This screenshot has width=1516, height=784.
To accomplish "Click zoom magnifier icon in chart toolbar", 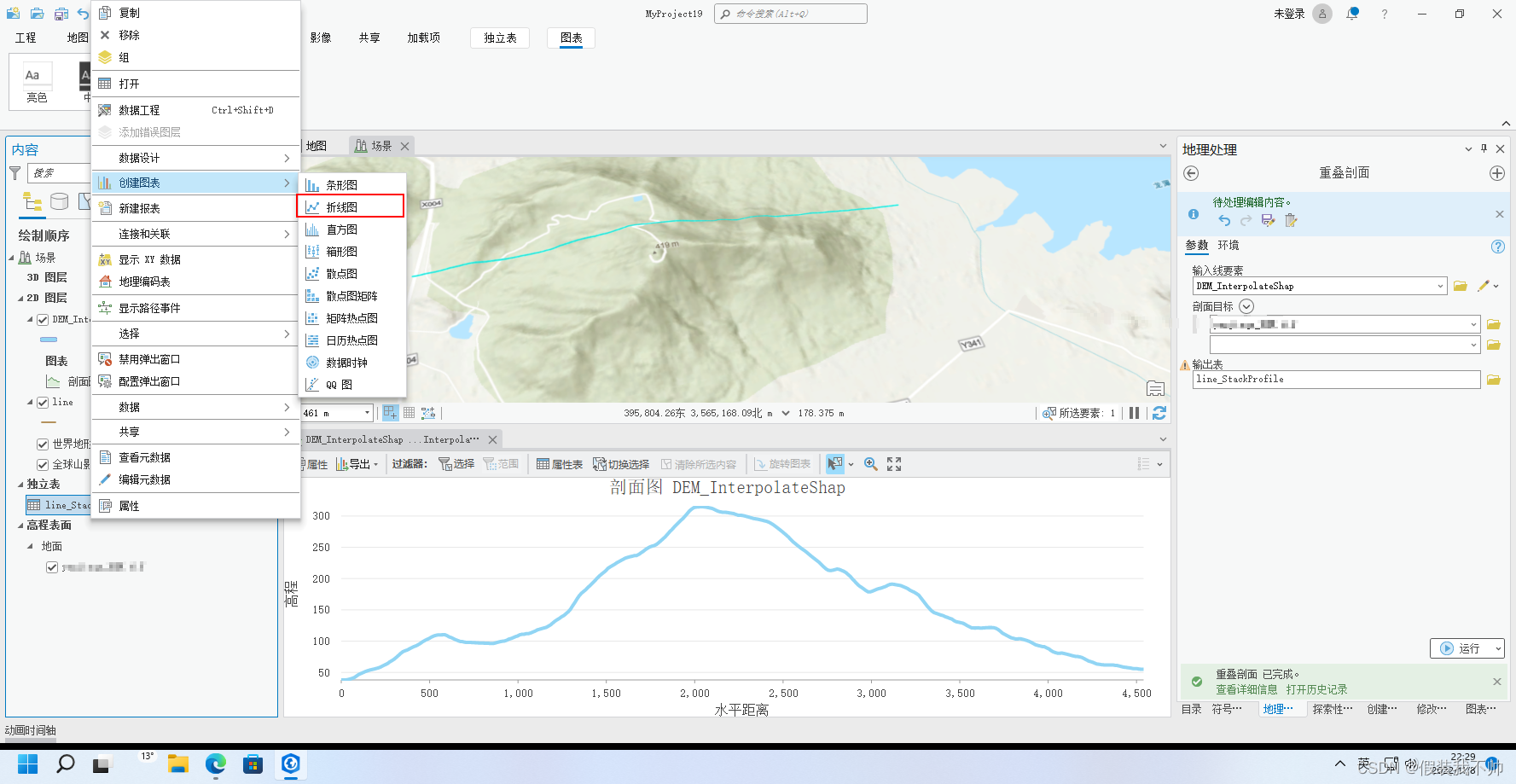I will [x=871, y=463].
